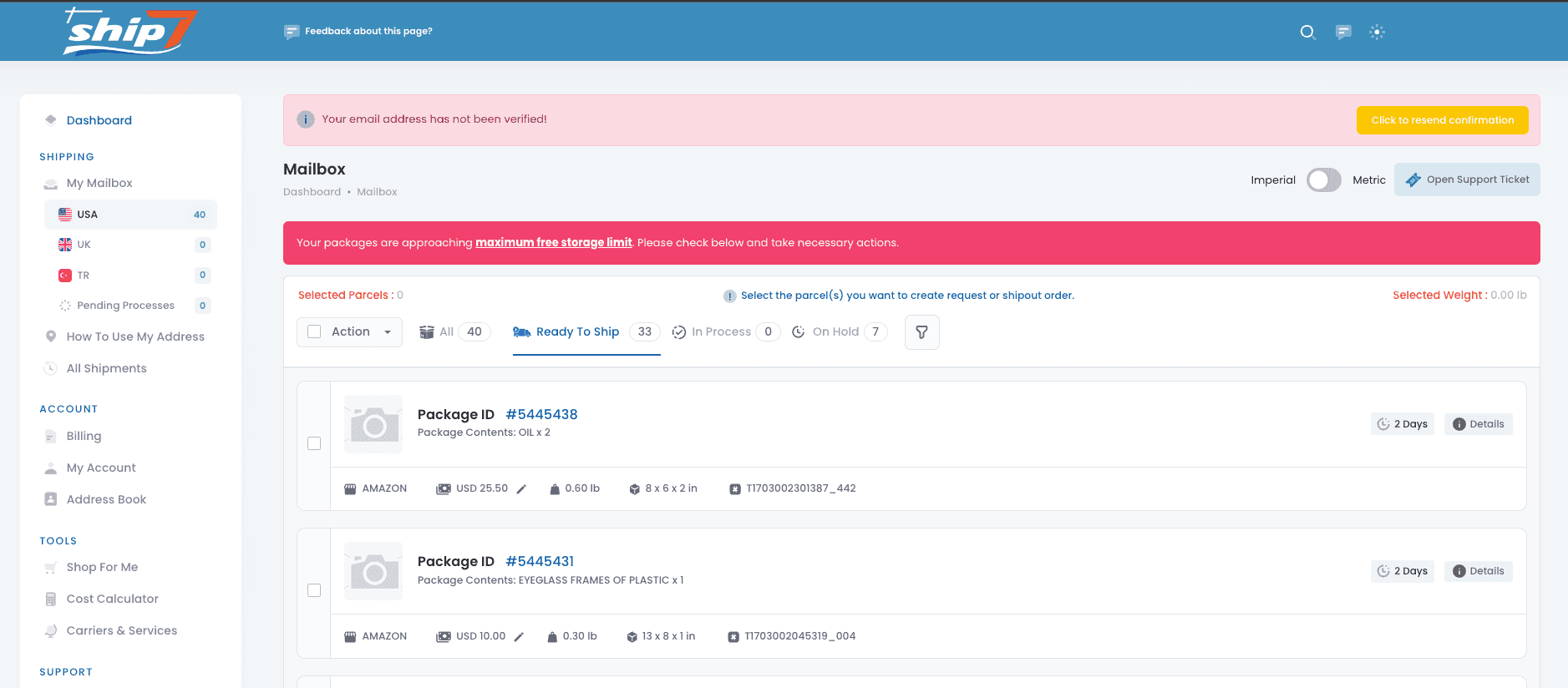Click to resend confirmation button

point(1442,120)
